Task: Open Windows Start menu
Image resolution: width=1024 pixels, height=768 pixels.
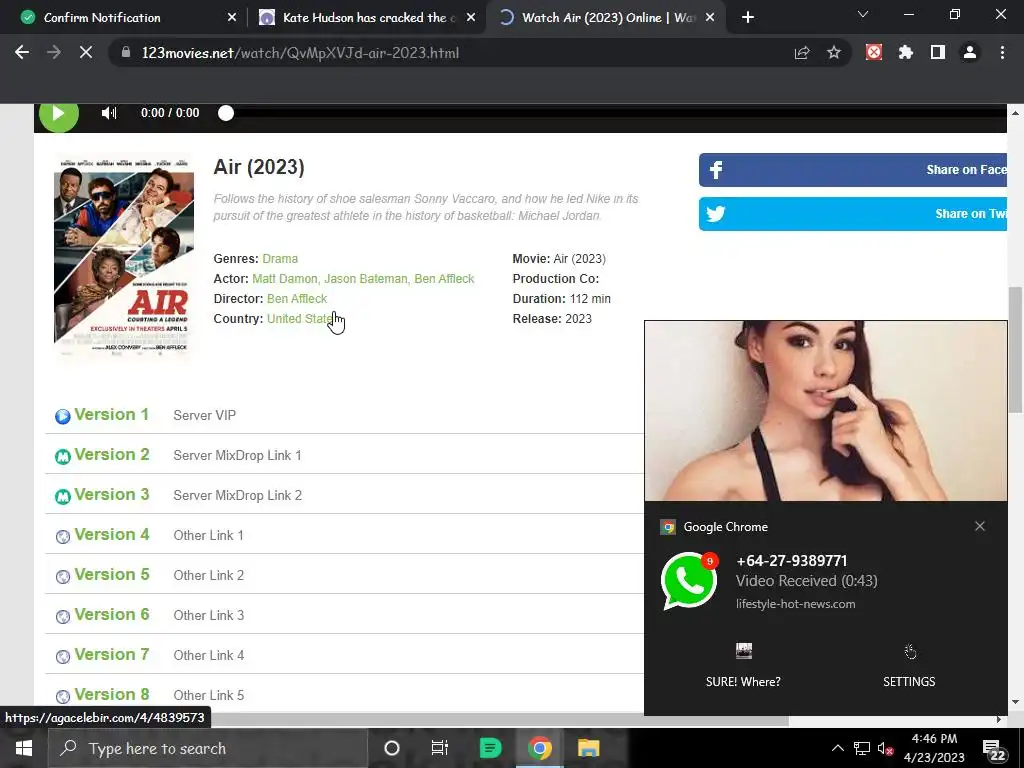Action: coord(24,748)
